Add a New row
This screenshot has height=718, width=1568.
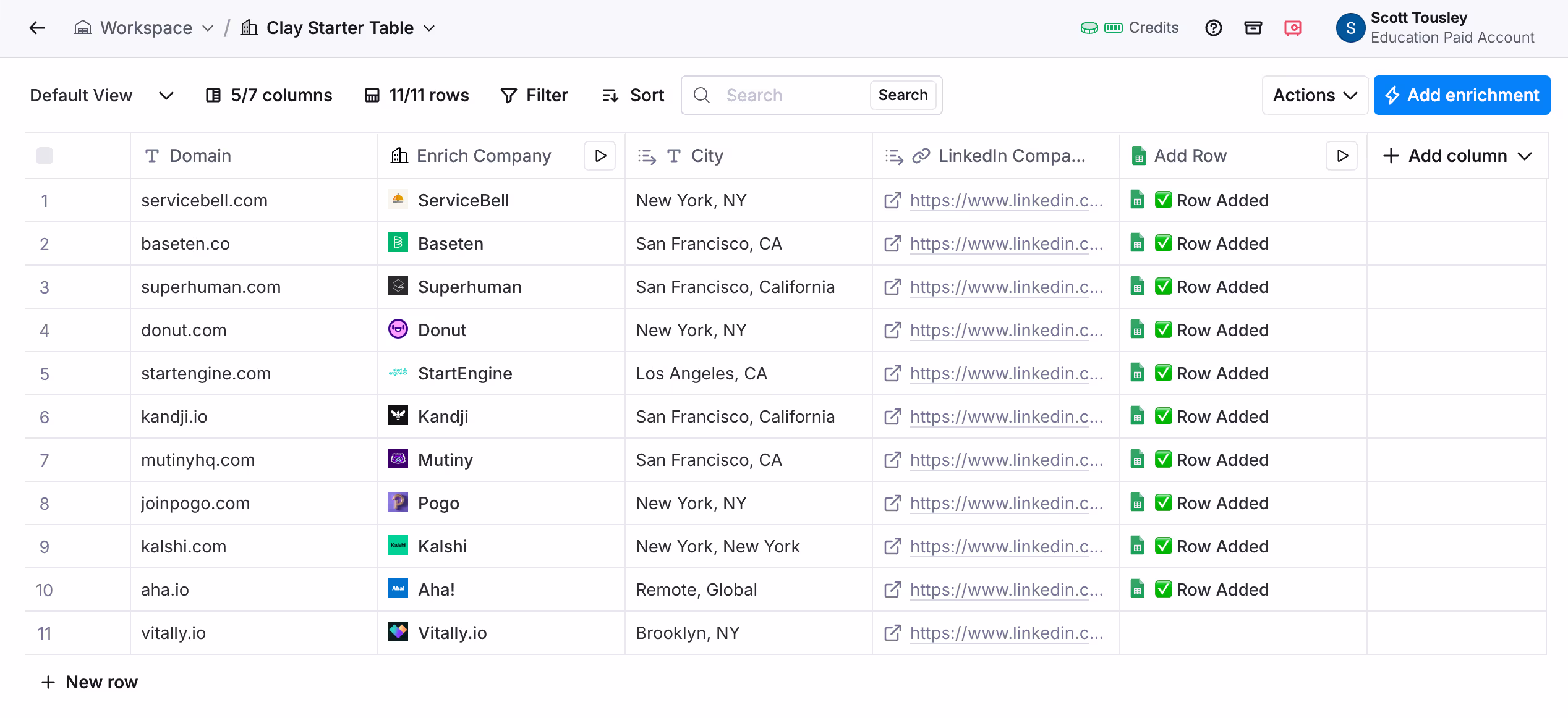pos(90,682)
